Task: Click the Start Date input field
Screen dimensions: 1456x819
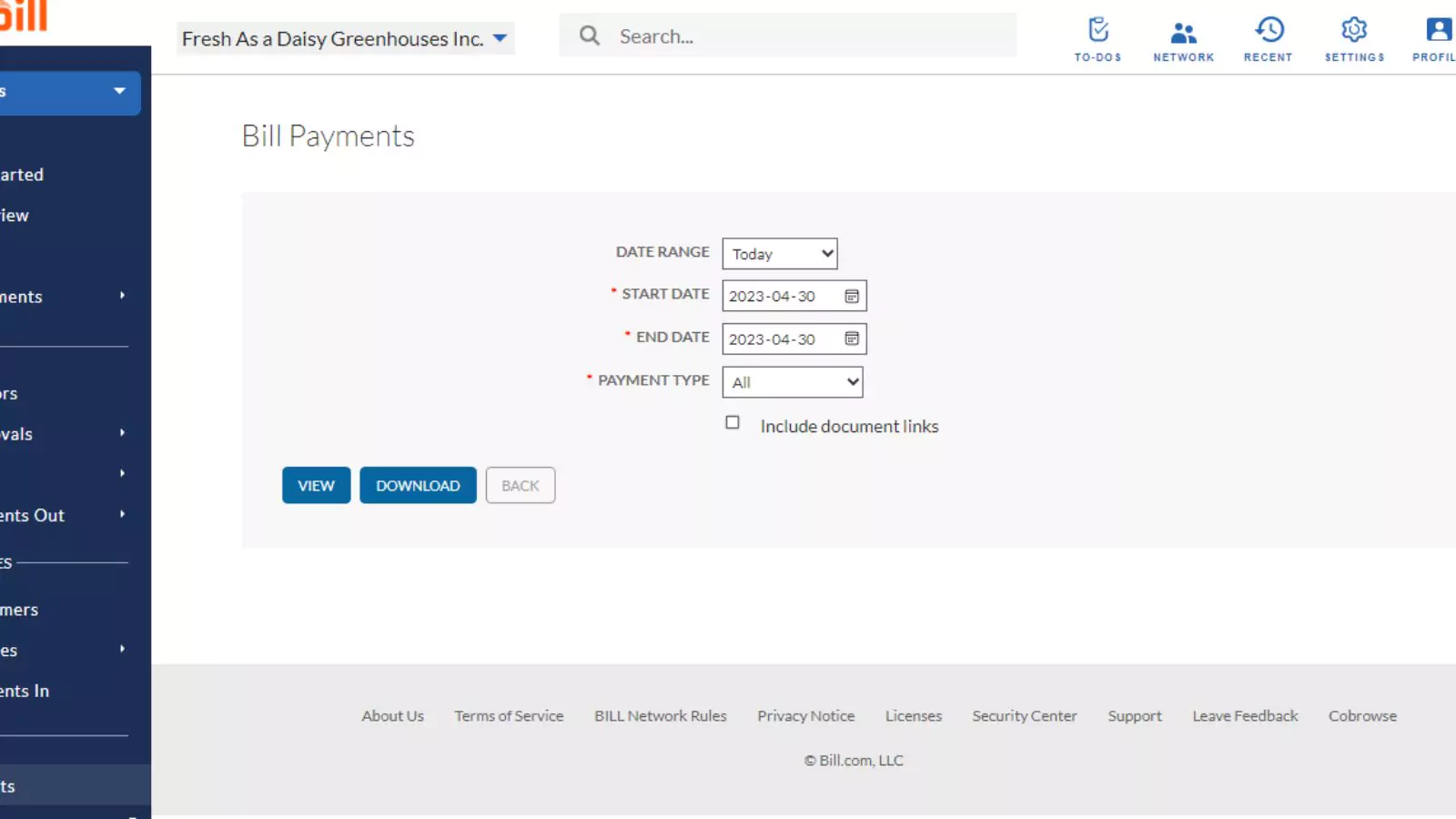Action: click(794, 296)
